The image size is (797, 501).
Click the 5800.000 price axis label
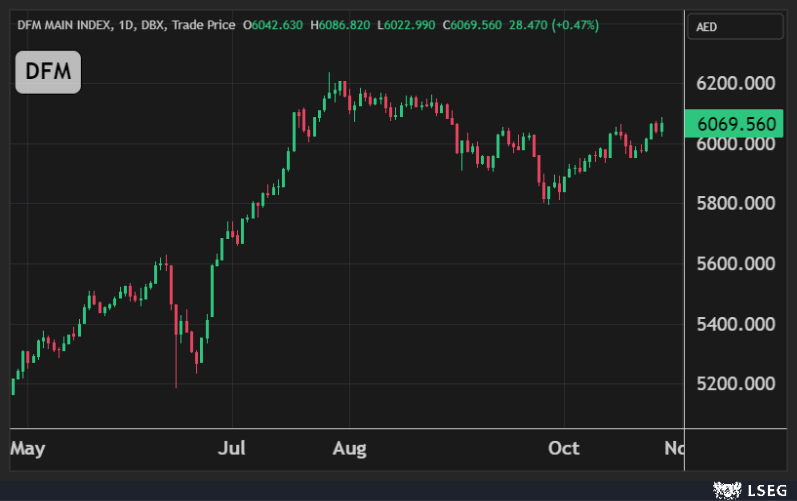click(735, 204)
